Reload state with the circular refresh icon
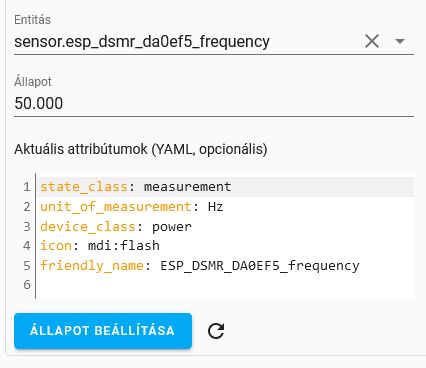This screenshot has width=426, height=368. point(216,331)
